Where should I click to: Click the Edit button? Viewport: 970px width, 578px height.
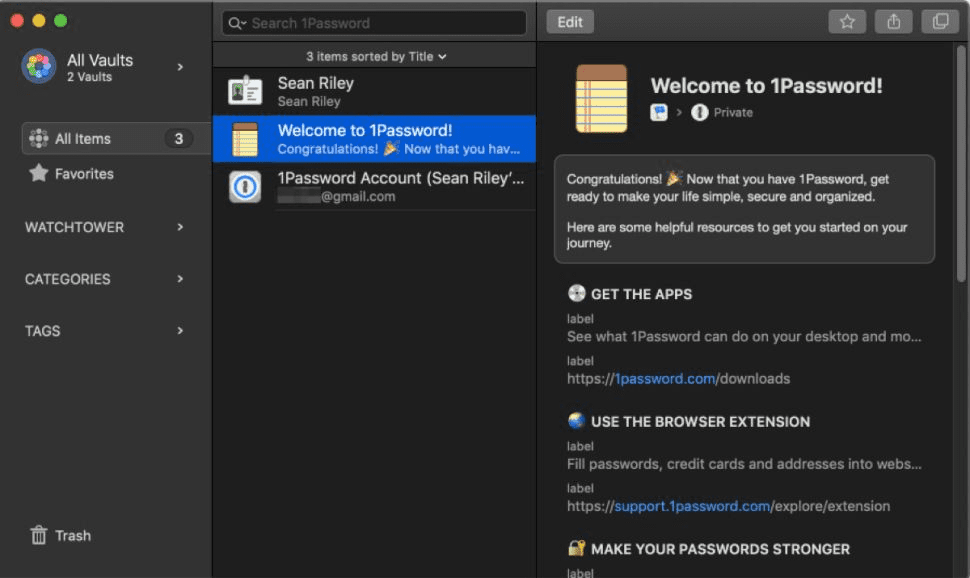(x=570, y=22)
